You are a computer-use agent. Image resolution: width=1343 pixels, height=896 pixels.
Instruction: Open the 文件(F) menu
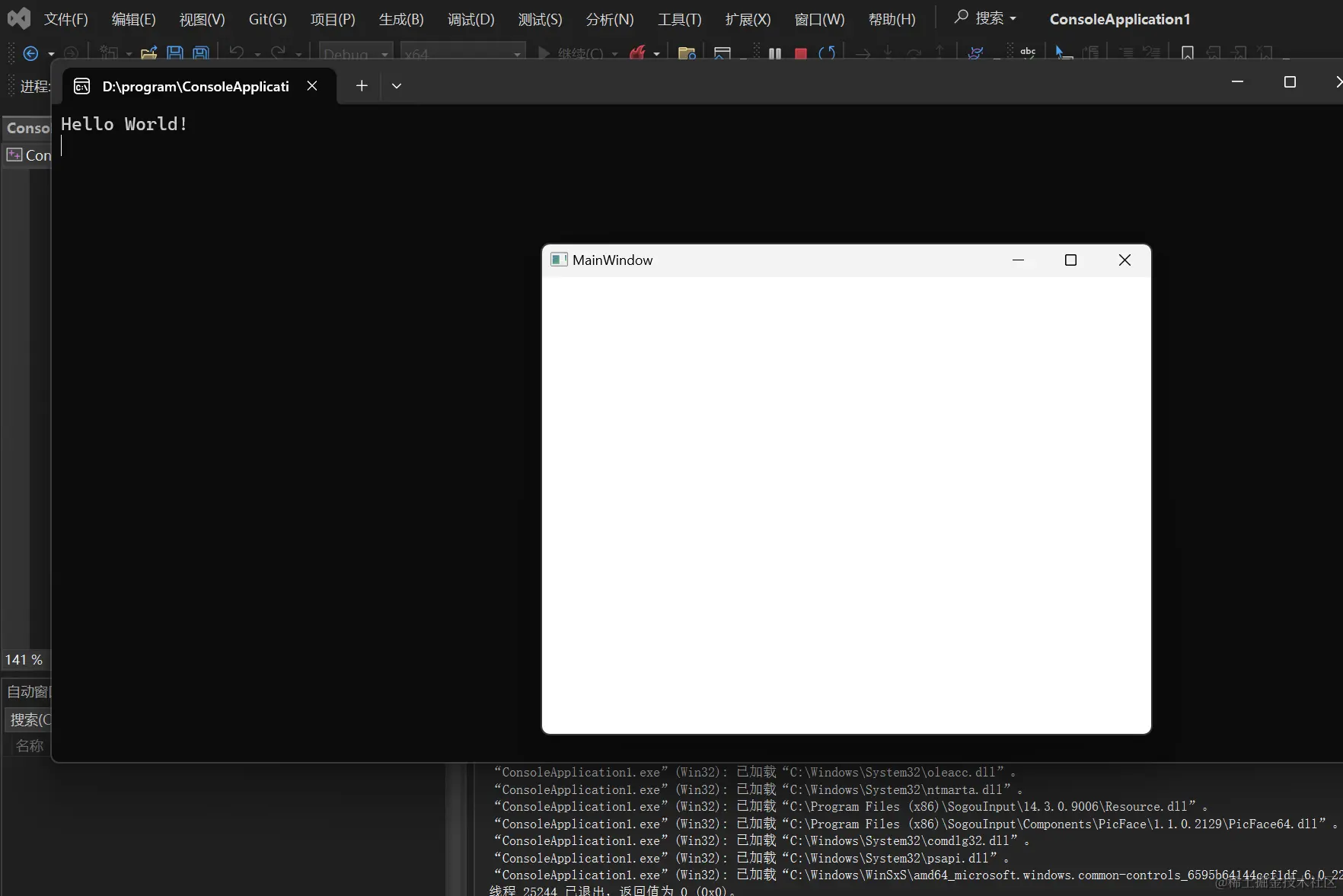pos(66,19)
